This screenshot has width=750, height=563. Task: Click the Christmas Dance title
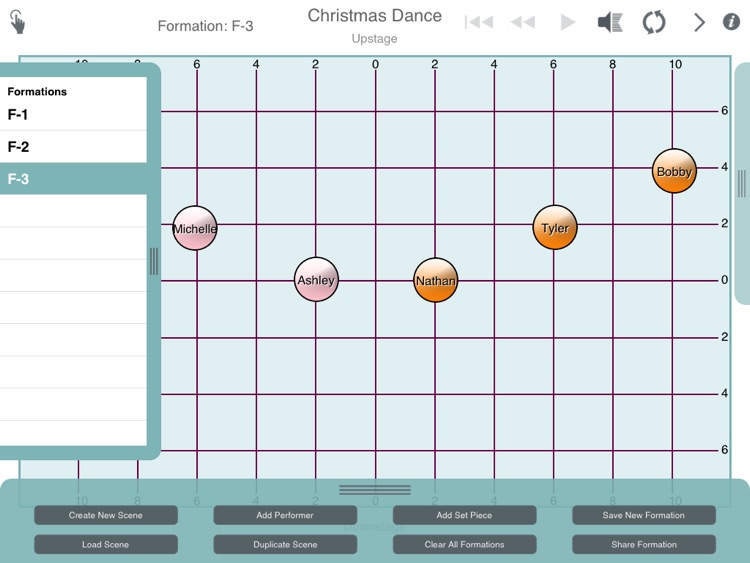tap(375, 16)
